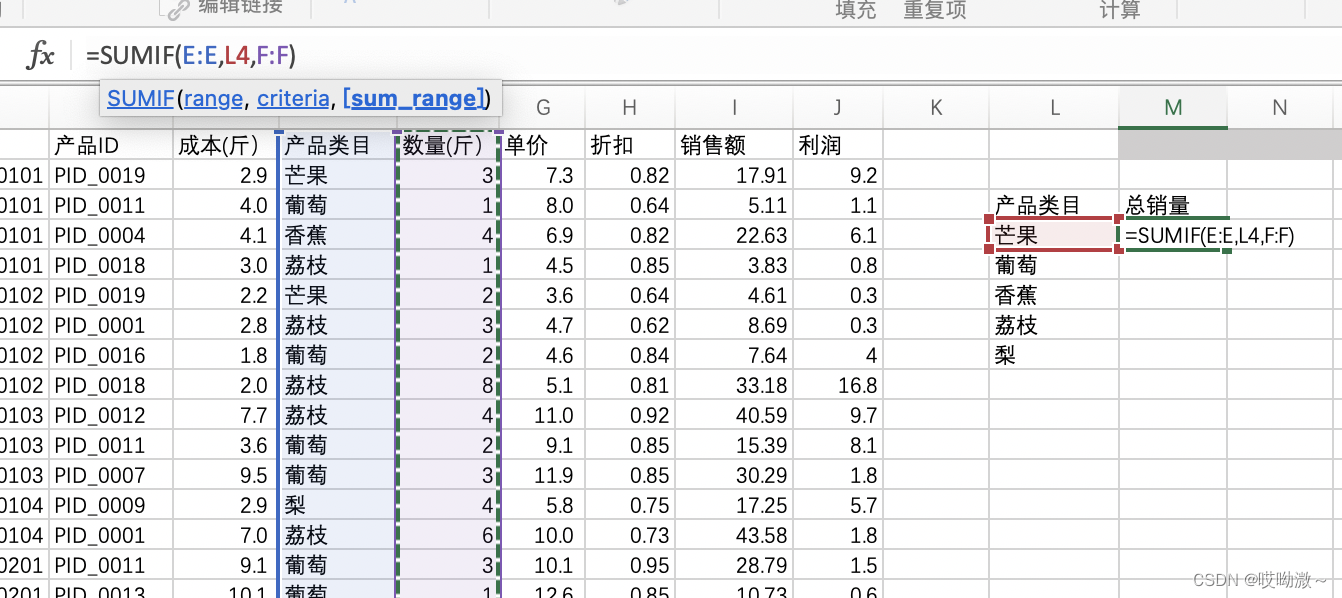Select the 单价 header cell
The image size is (1342, 598).
pos(543,145)
